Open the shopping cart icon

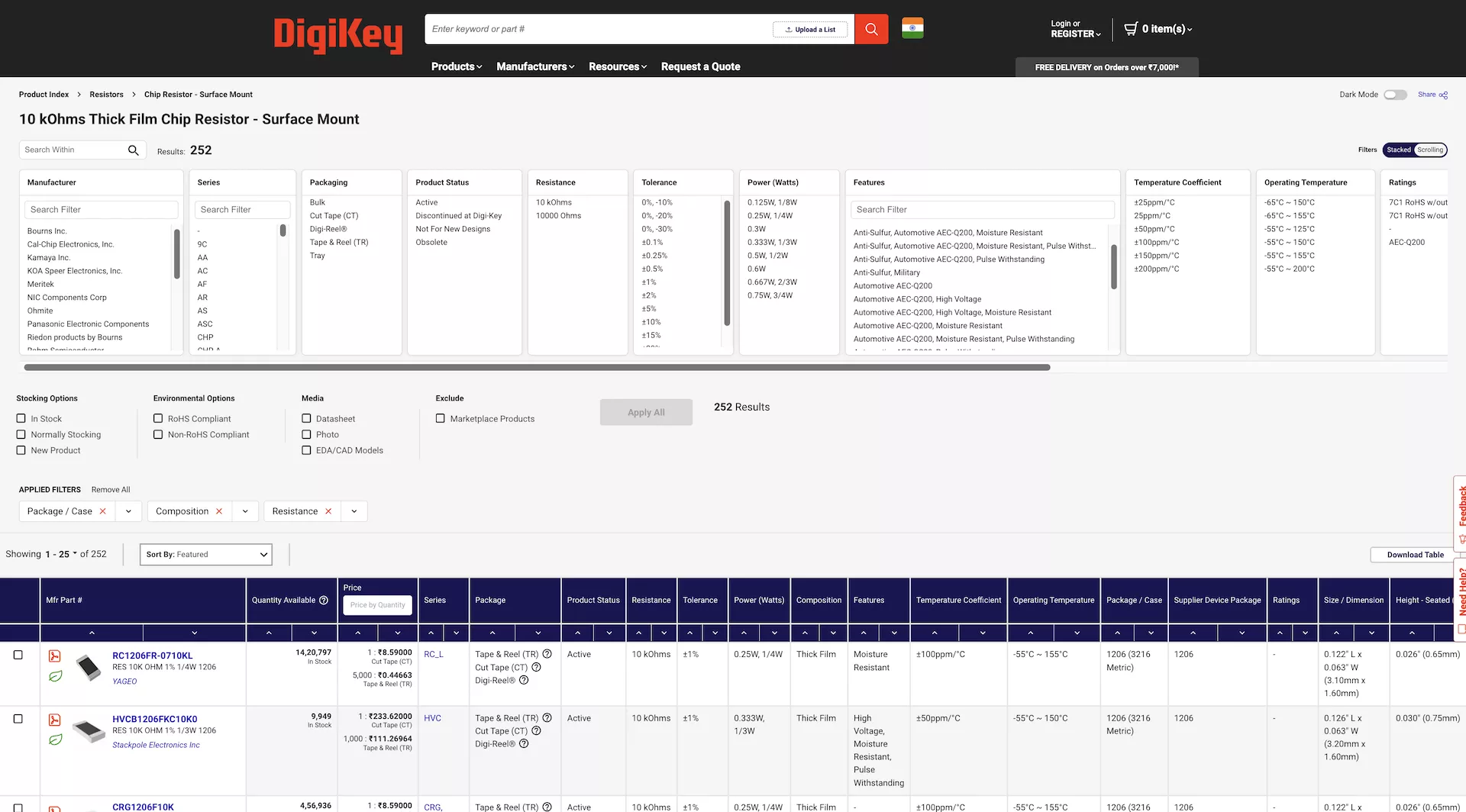(1131, 29)
